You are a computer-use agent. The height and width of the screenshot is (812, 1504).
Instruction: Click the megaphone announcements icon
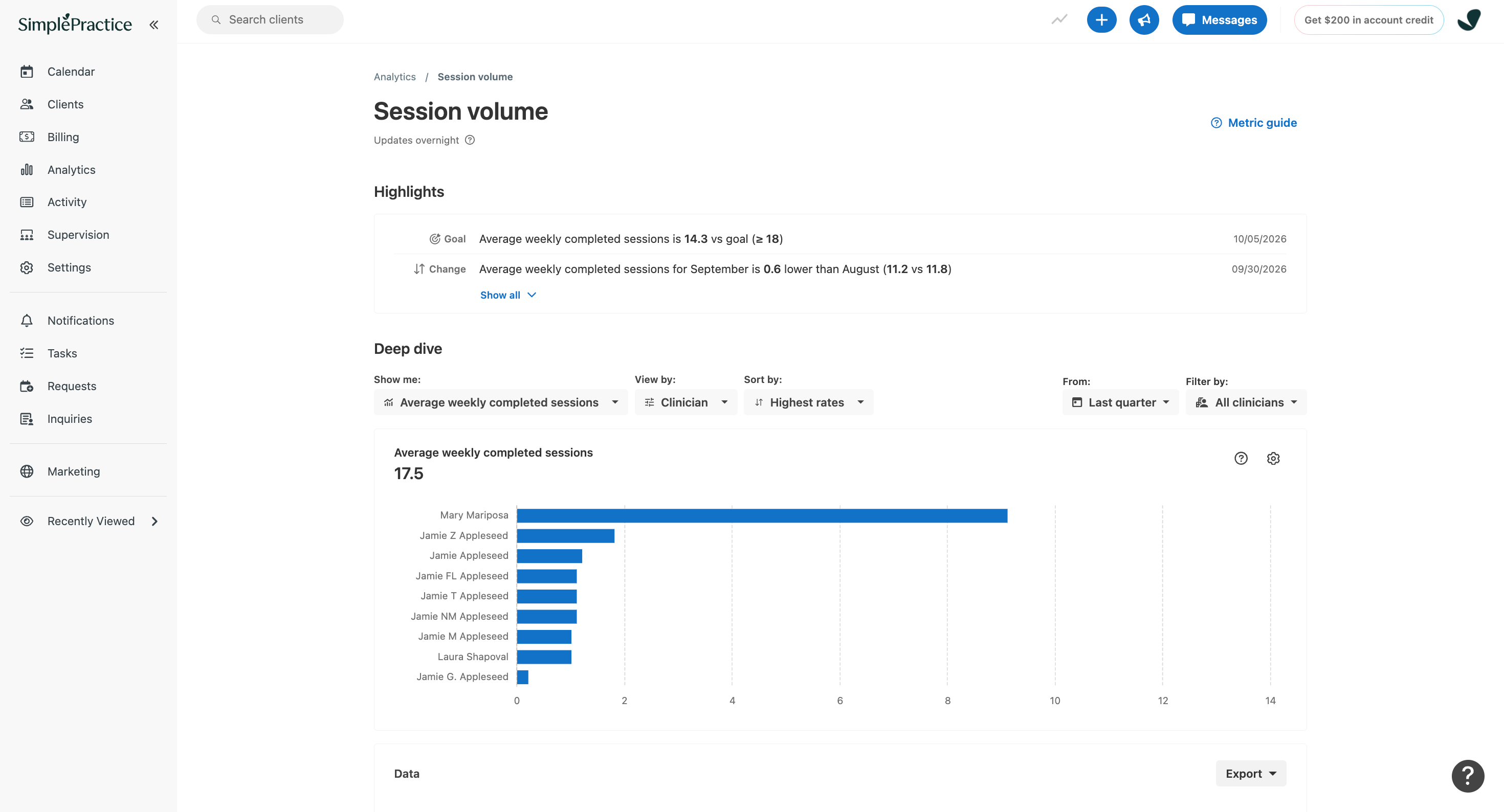[x=1144, y=20]
